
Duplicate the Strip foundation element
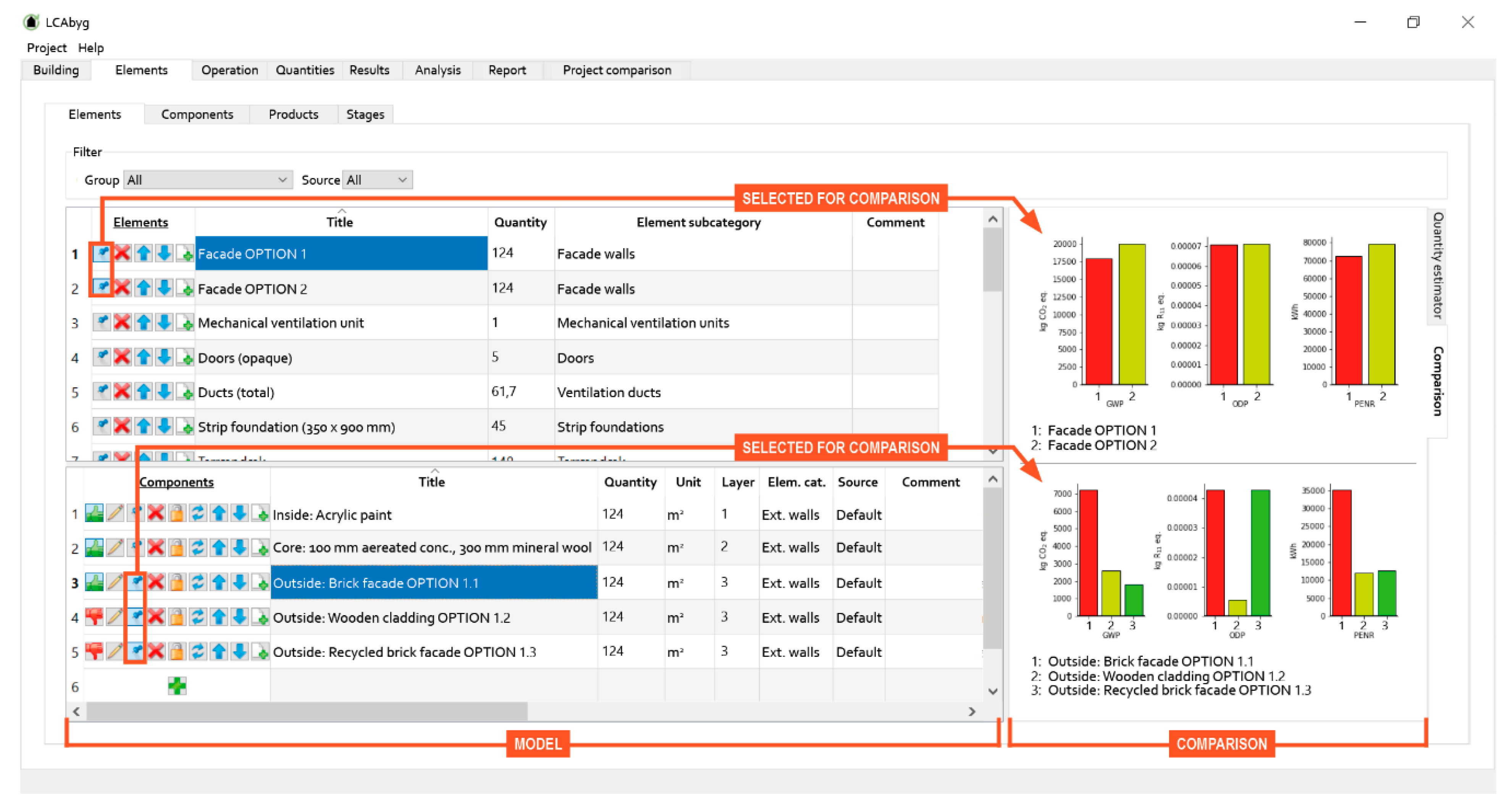(x=185, y=426)
